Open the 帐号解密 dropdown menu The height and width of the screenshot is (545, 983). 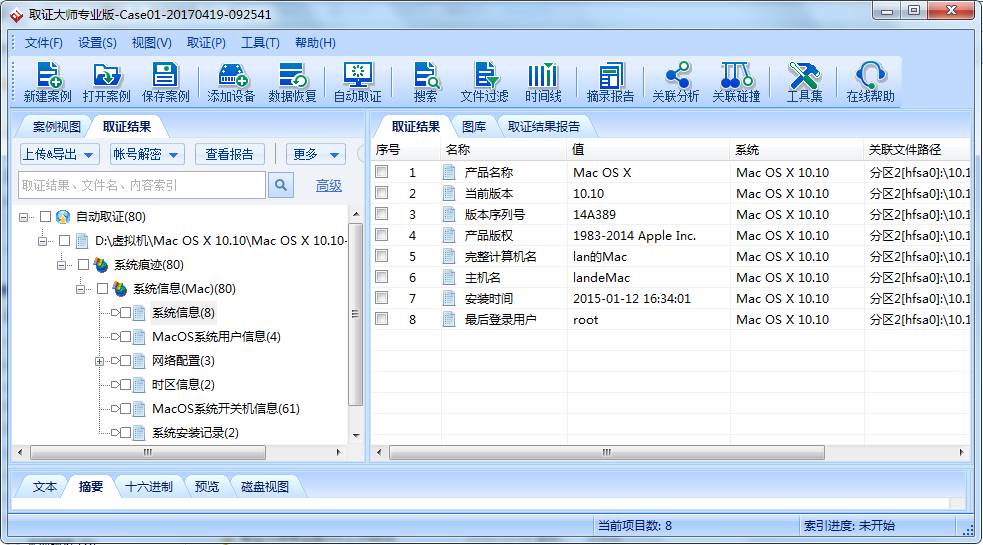(146, 154)
